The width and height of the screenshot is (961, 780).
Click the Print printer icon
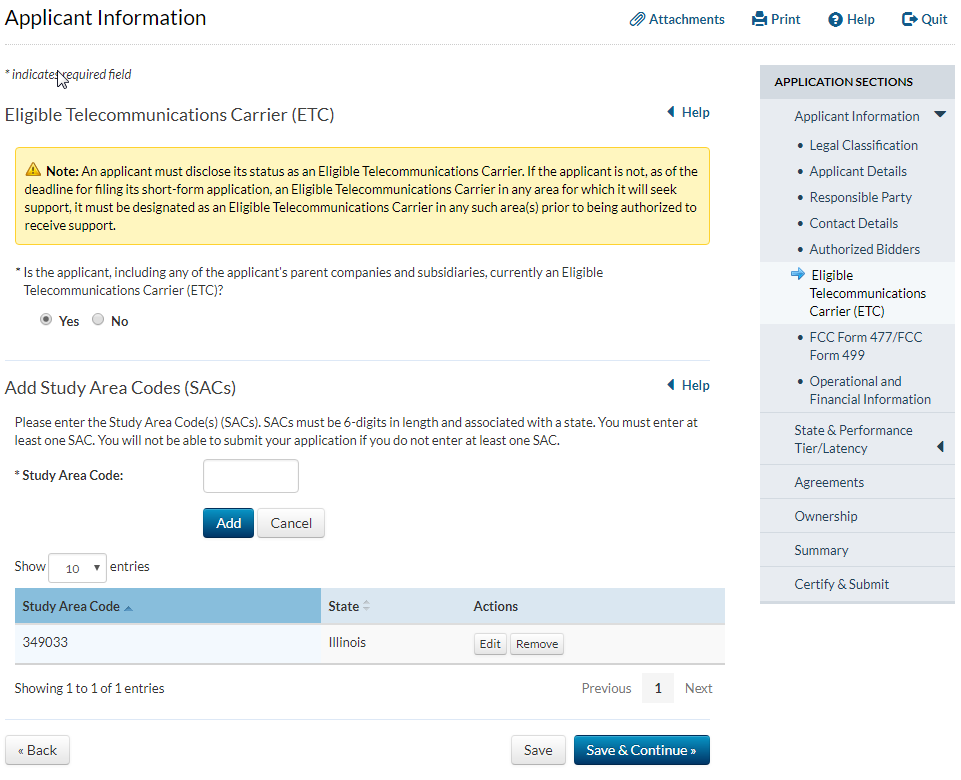[759, 20]
